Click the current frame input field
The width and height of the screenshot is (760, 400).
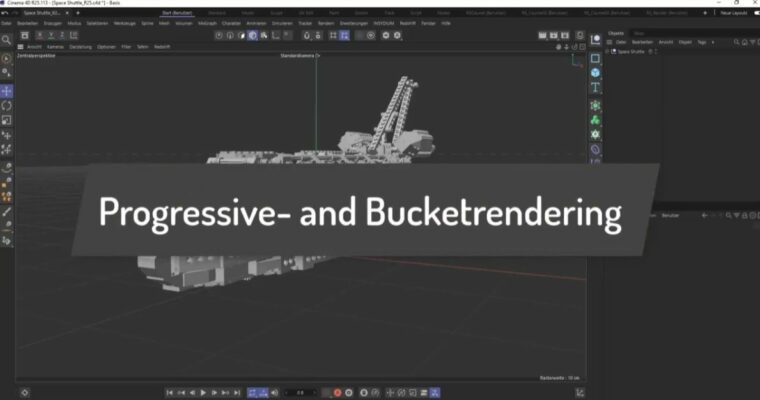tap(301, 393)
